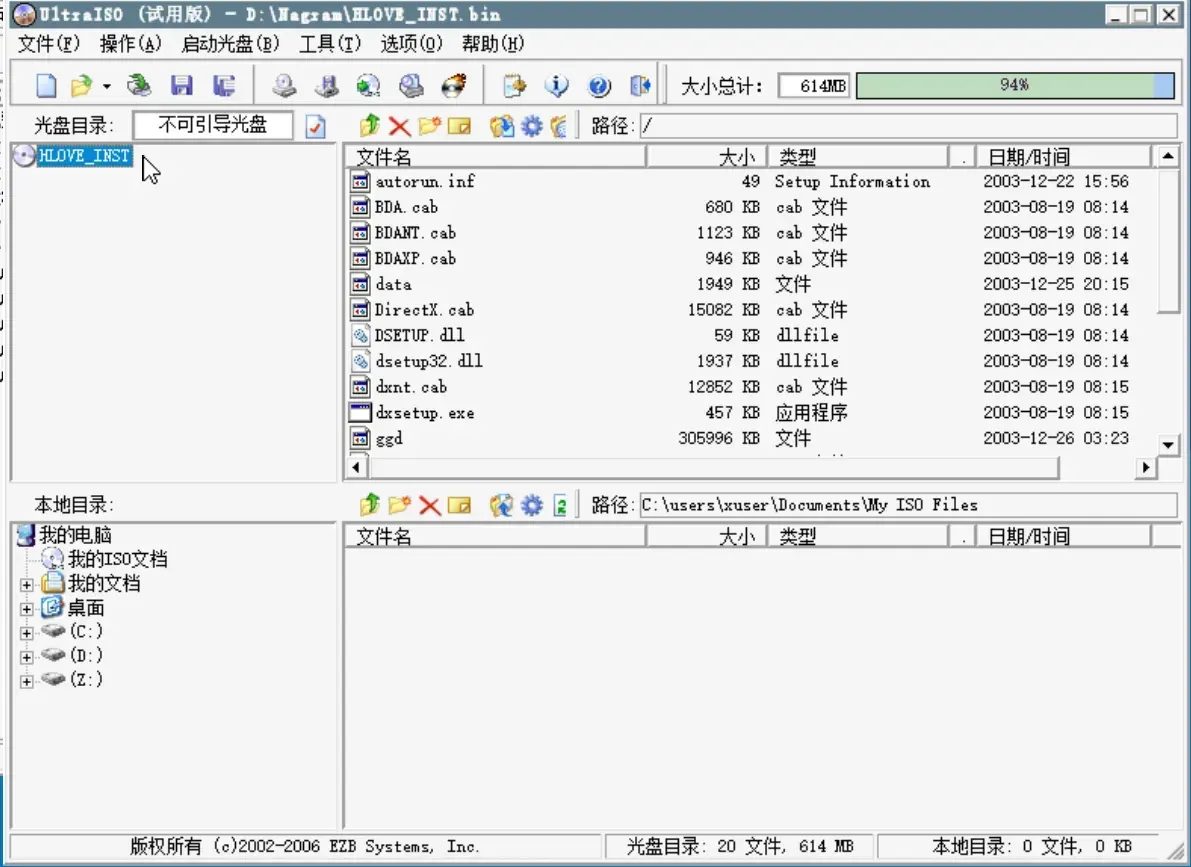The image size is (1191, 867).
Task: Click local directory Rename icon
Action: [460, 505]
